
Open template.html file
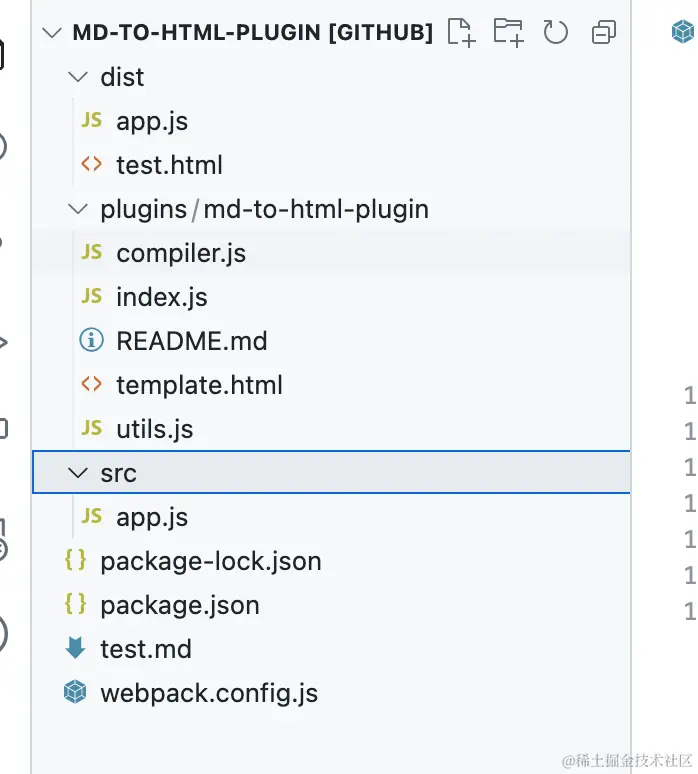[199, 385]
